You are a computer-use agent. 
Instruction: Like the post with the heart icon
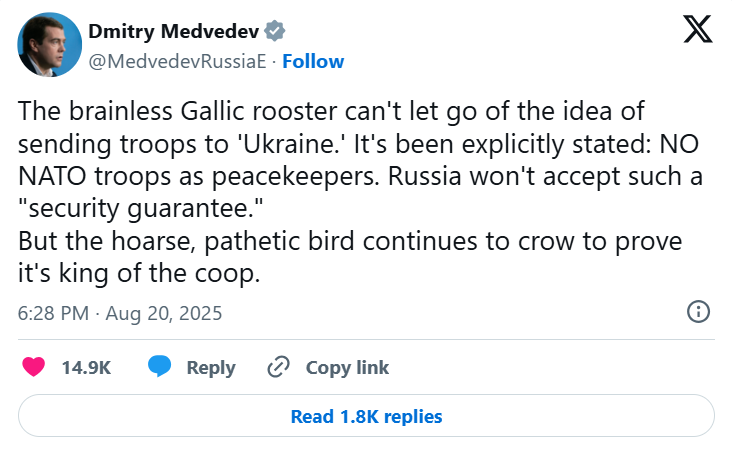33,367
